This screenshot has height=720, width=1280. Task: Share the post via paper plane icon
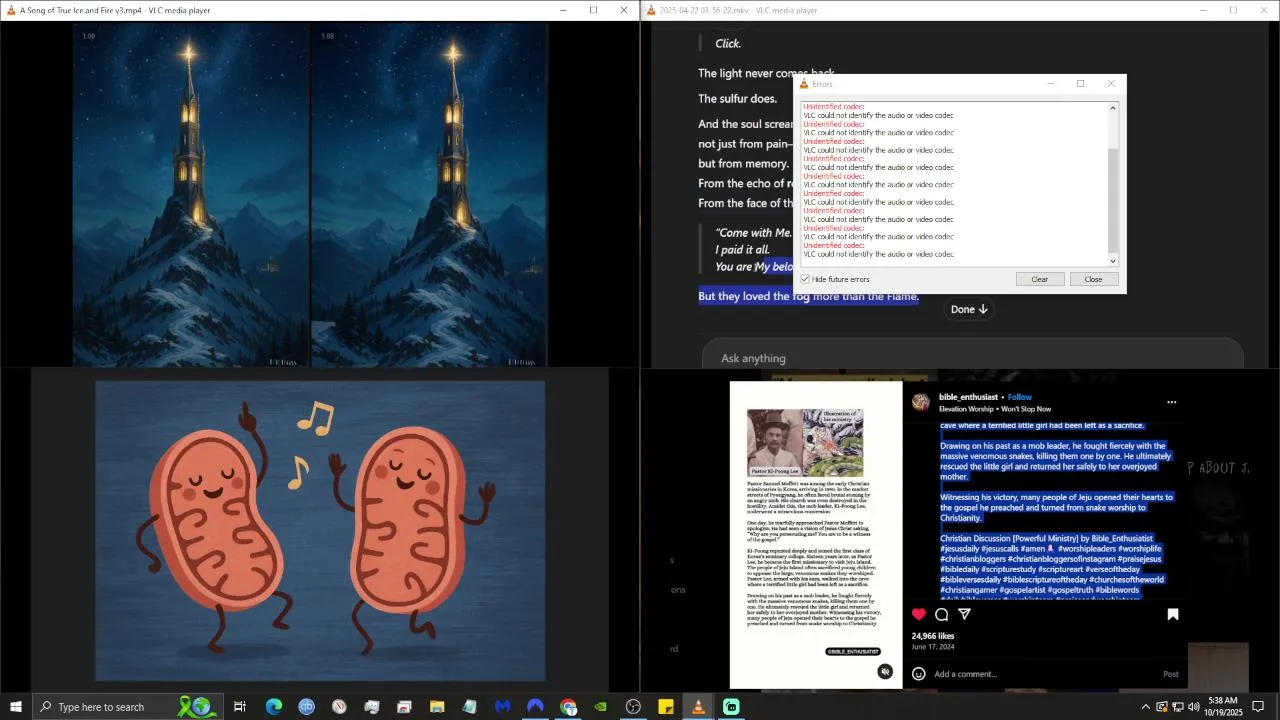[964, 614]
